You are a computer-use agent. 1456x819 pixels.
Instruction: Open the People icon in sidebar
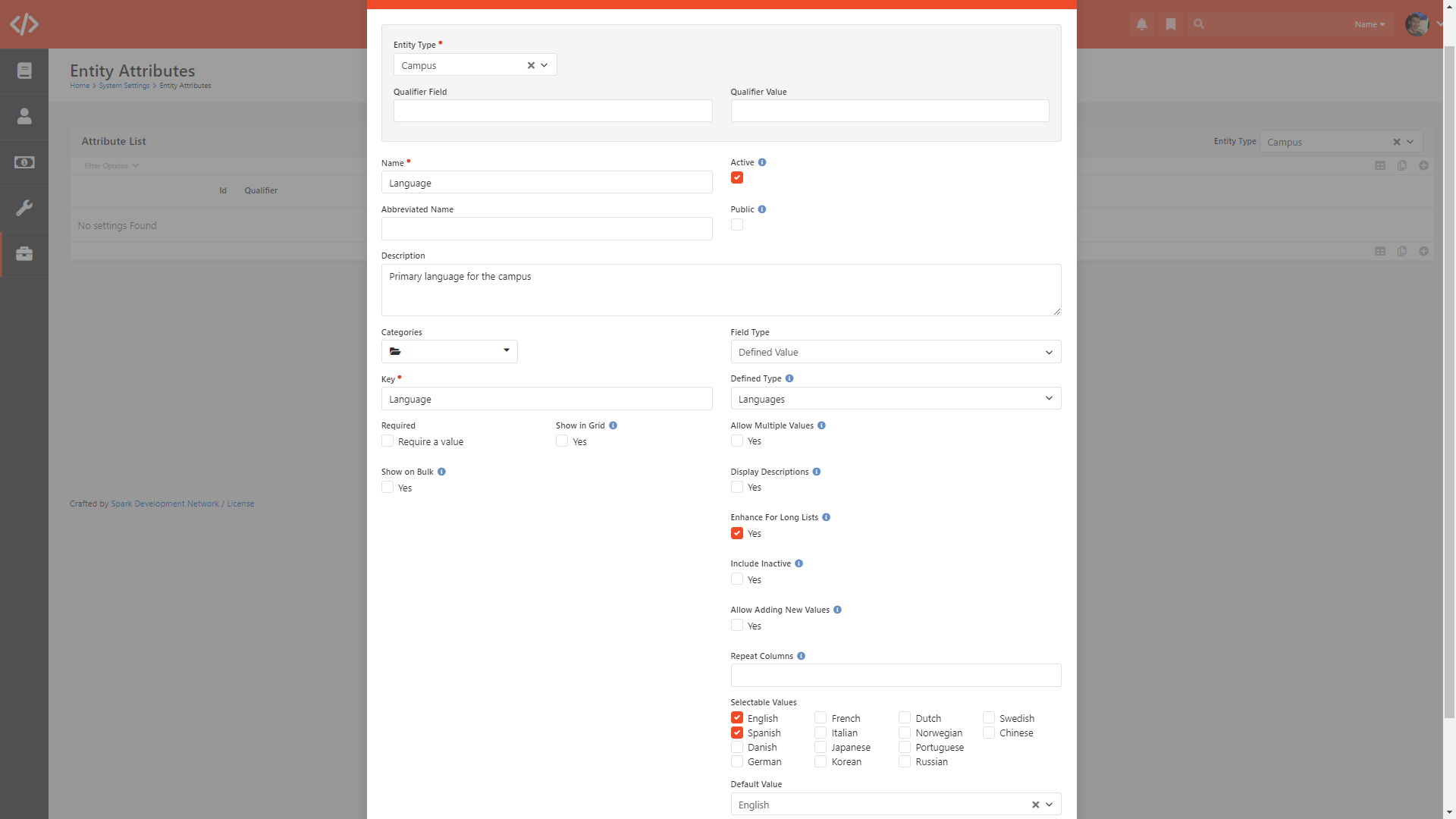pos(24,116)
